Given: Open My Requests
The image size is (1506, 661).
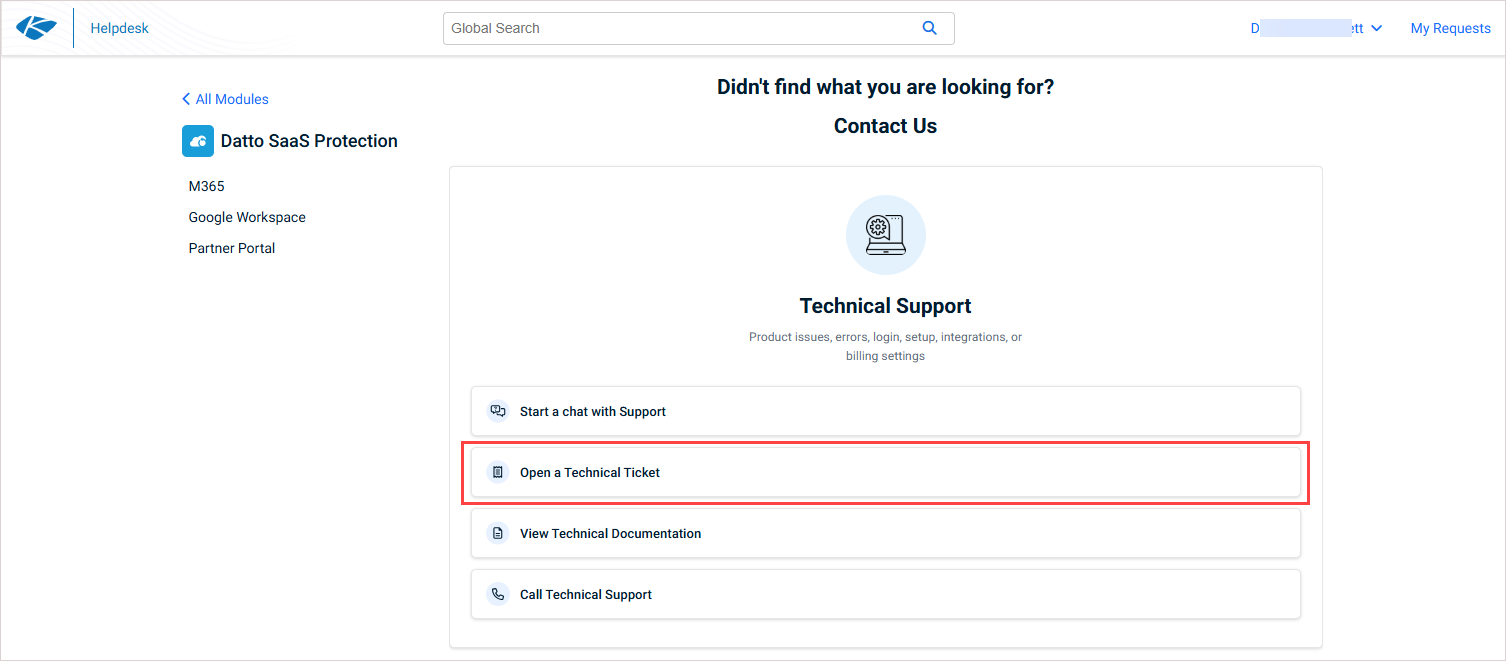Looking at the screenshot, I should (1450, 28).
